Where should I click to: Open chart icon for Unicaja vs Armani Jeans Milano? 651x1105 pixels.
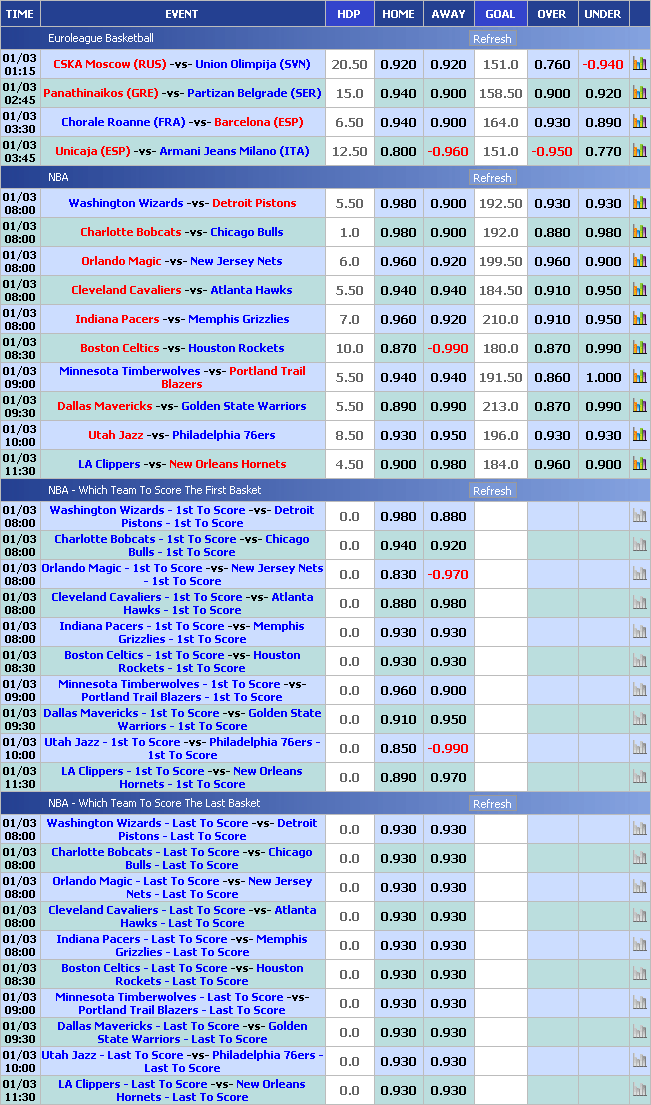[639, 151]
